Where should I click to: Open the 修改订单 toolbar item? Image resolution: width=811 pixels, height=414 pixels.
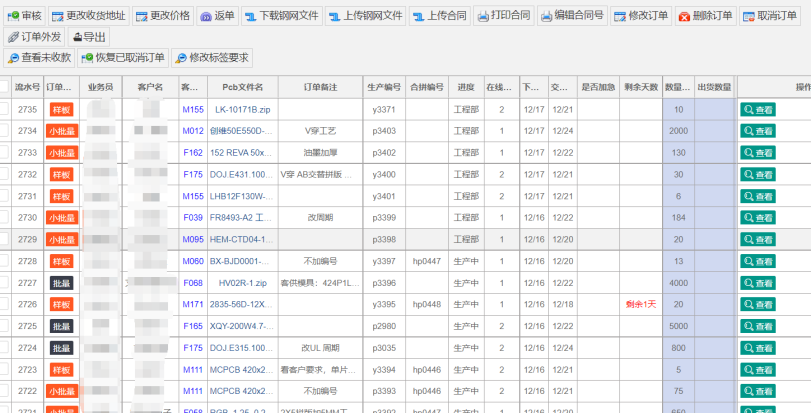point(639,17)
